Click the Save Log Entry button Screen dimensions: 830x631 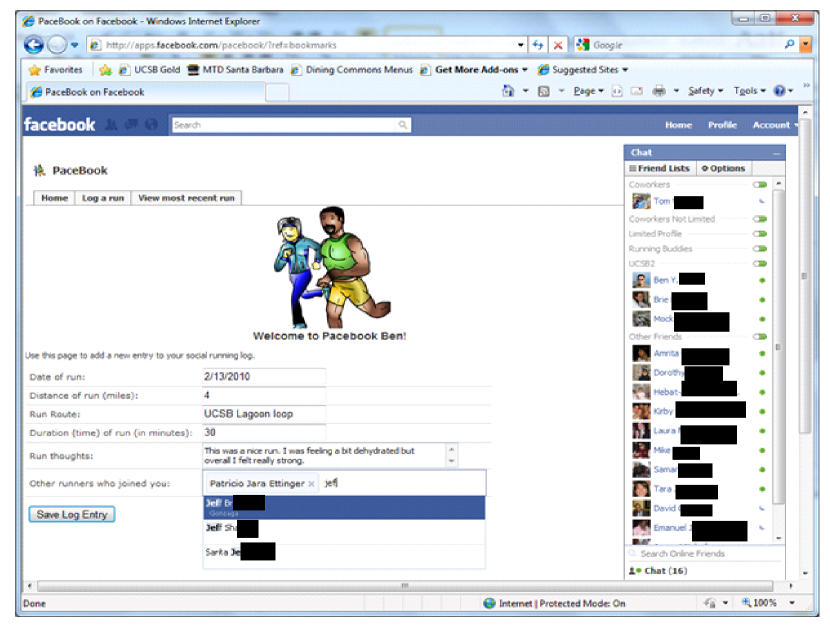point(72,515)
